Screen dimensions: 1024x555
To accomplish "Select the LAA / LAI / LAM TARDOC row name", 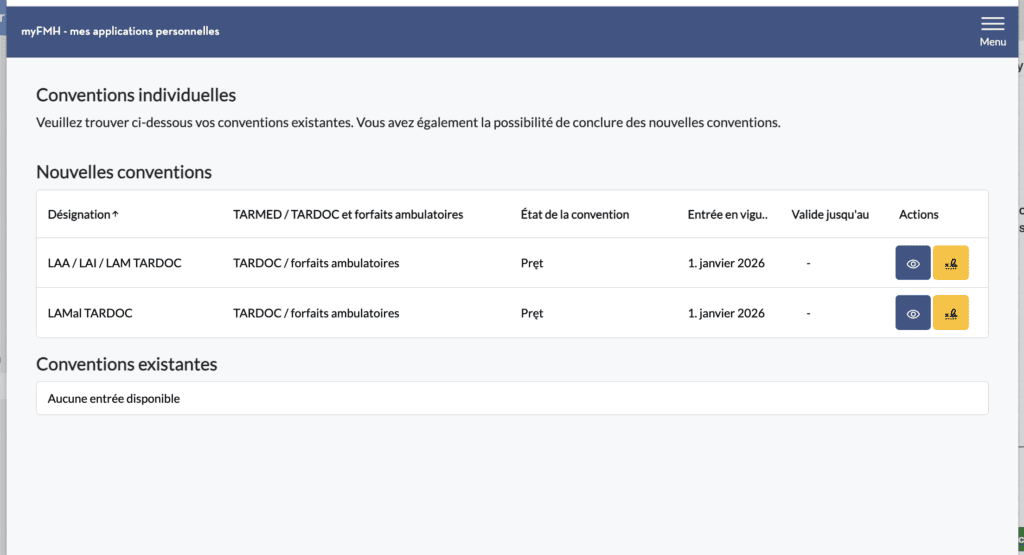I will point(114,263).
